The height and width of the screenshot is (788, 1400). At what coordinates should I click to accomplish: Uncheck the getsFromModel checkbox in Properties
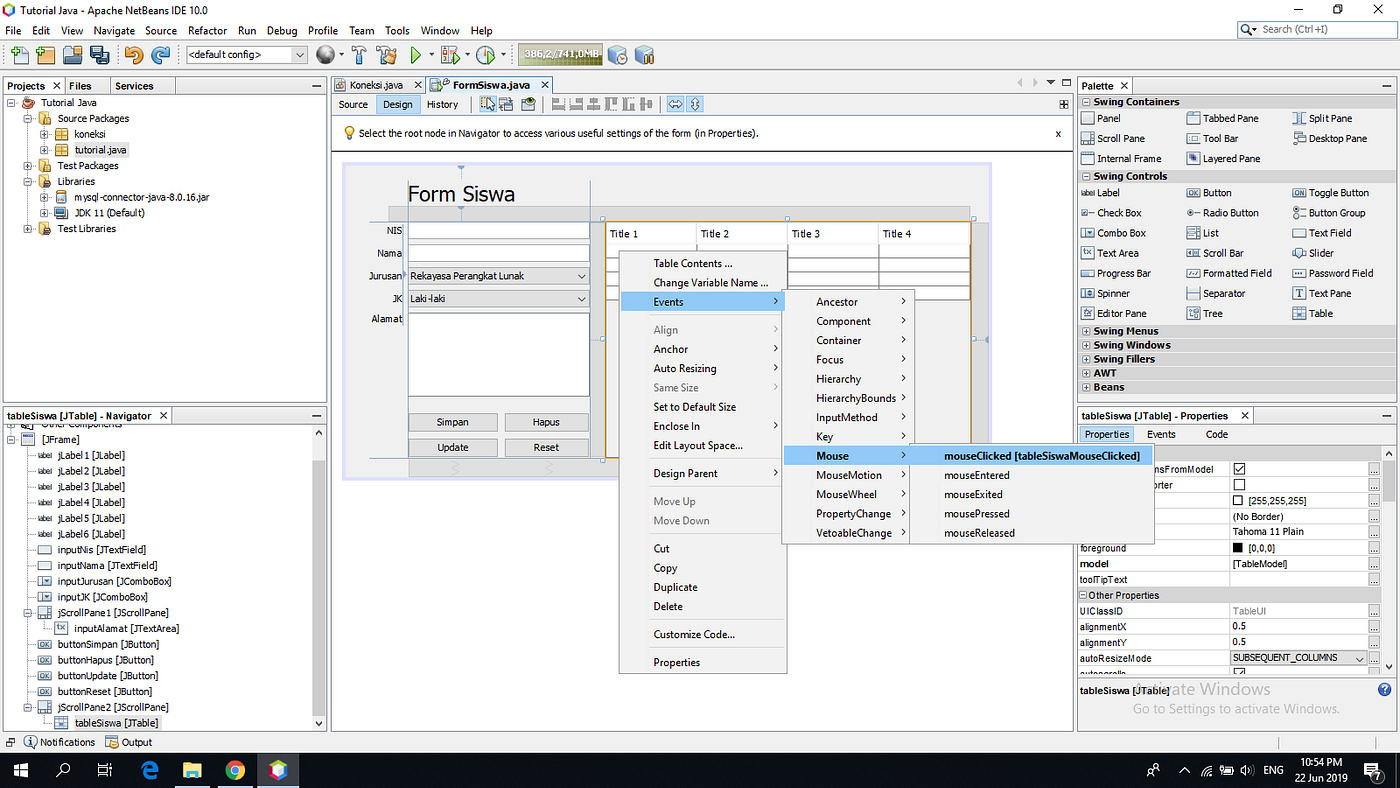[1239, 469]
